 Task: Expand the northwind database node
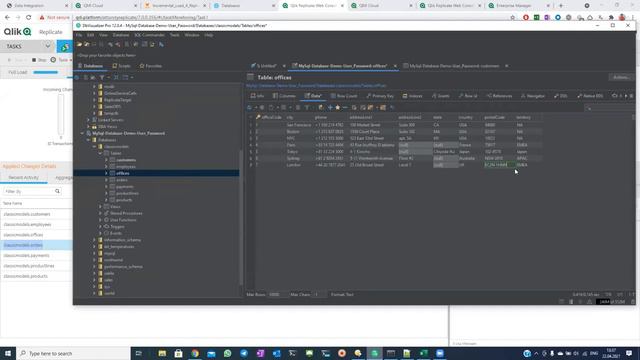(94, 260)
